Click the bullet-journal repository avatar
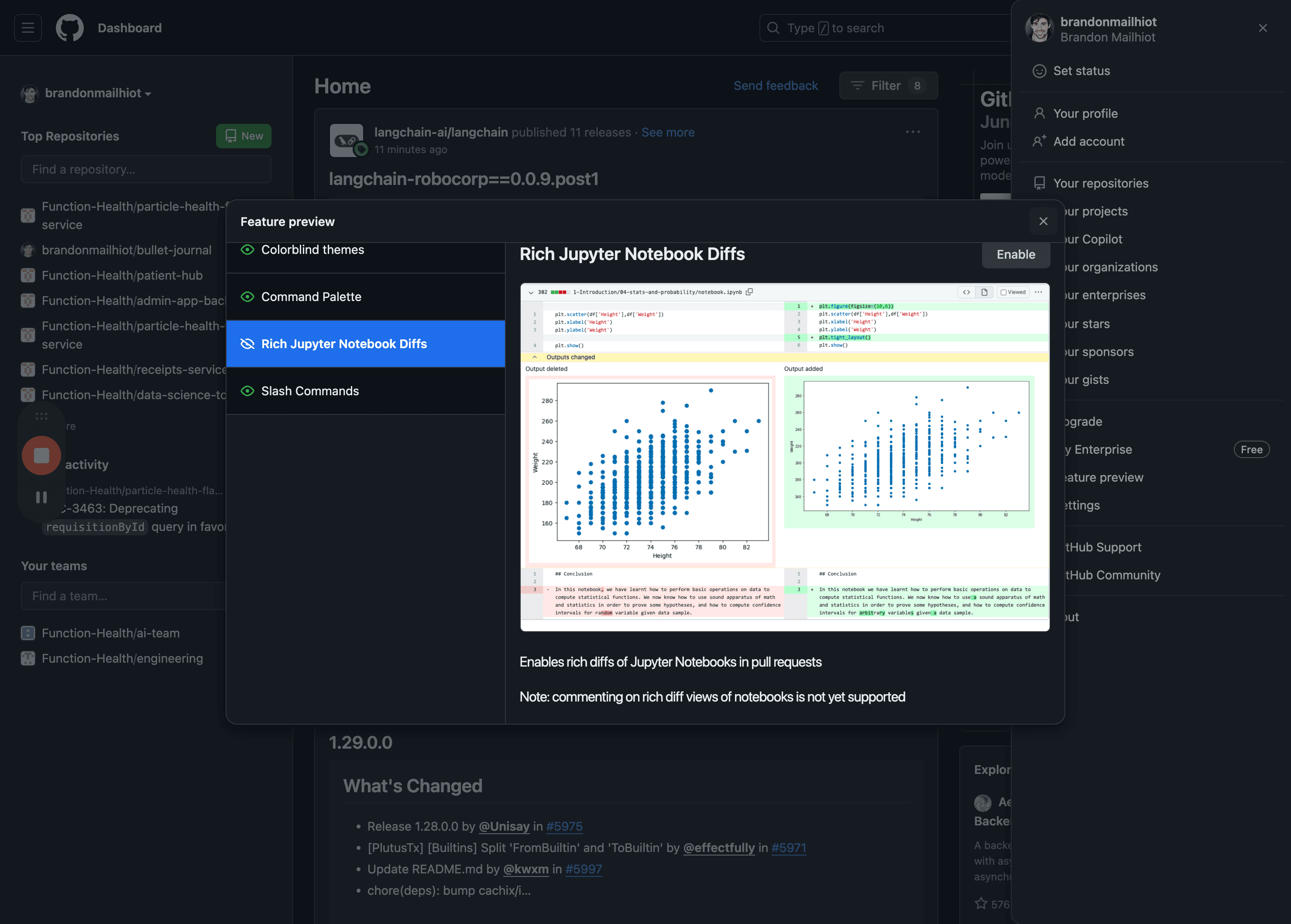1291x924 pixels. pyautogui.click(x=28, y=250)
